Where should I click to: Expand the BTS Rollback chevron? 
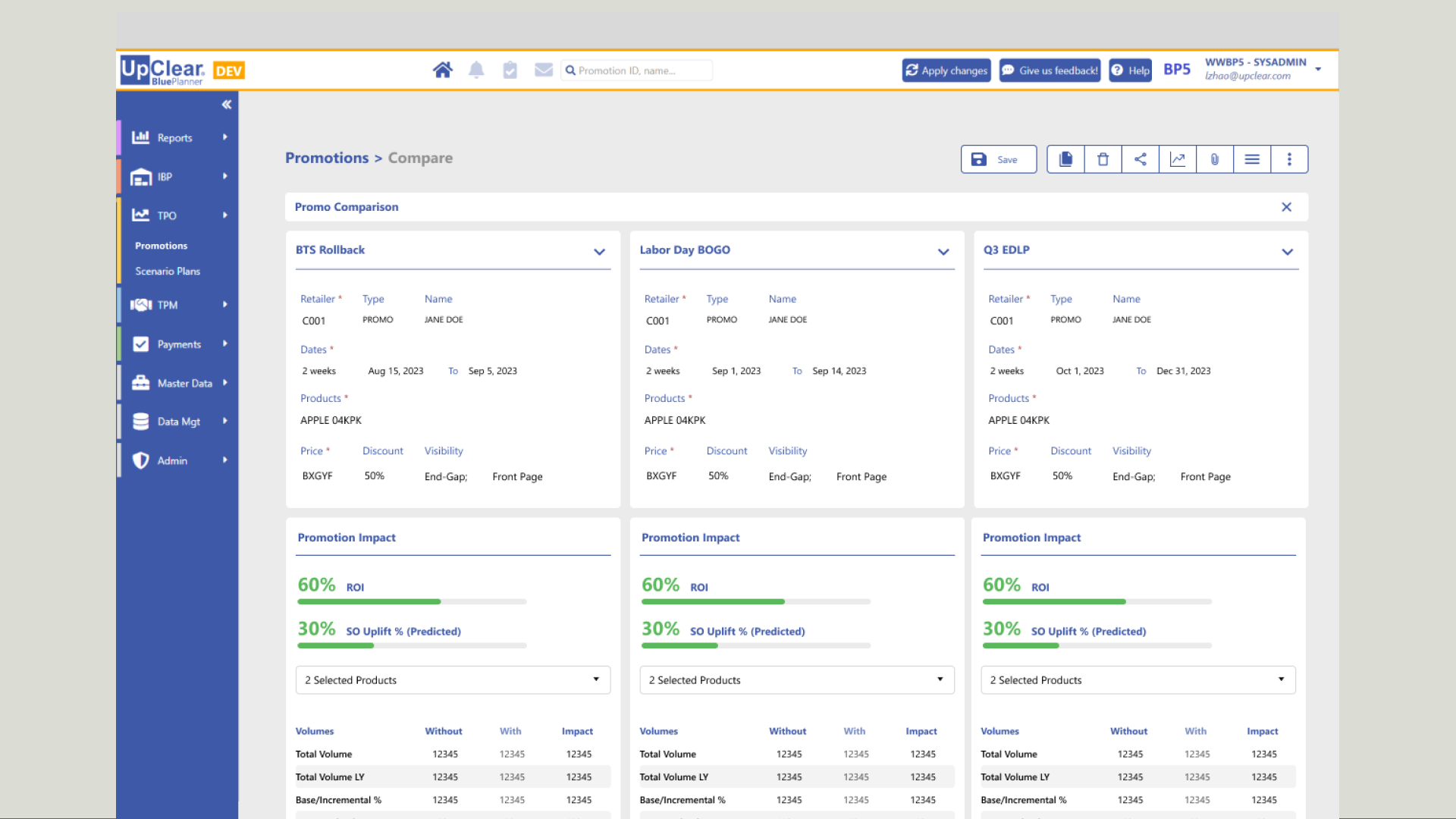pos(599,252)
